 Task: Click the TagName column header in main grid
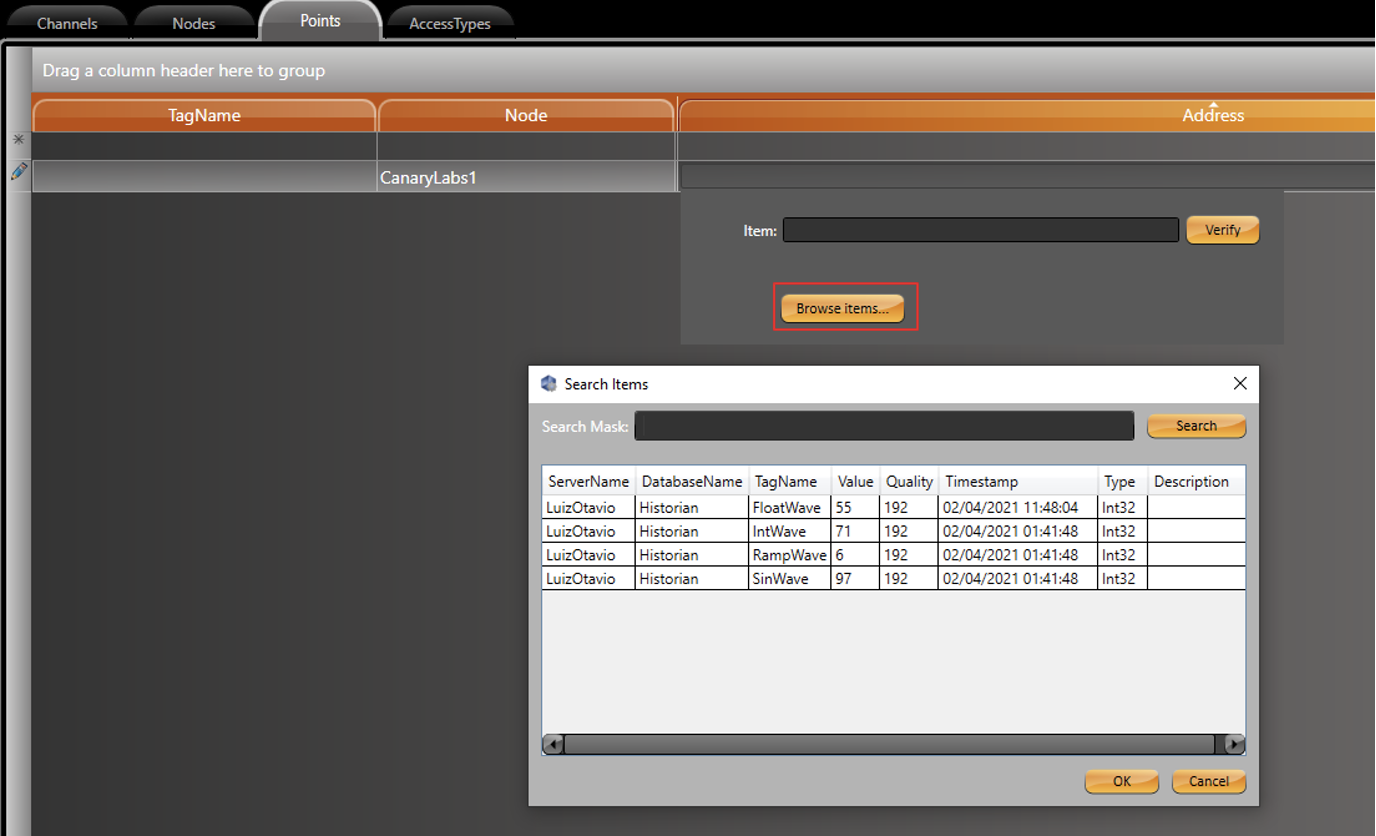click(x=204, y=115)
